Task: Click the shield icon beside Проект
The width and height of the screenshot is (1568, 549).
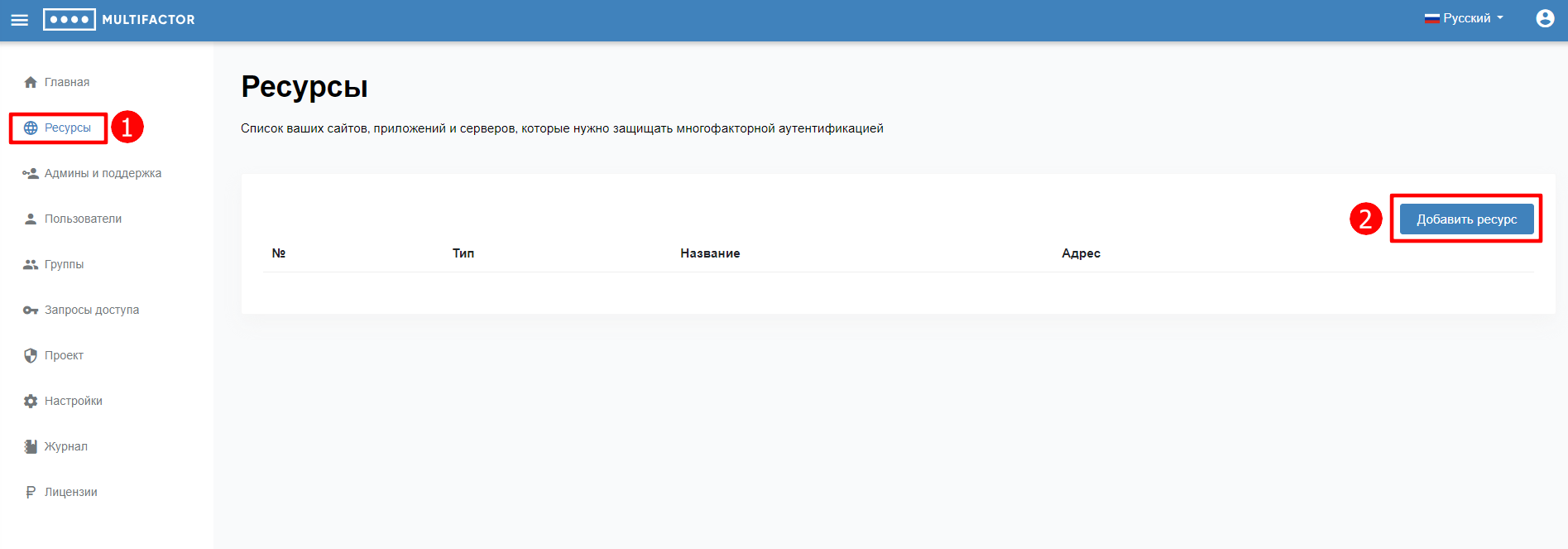Action: tap(31, 355)
